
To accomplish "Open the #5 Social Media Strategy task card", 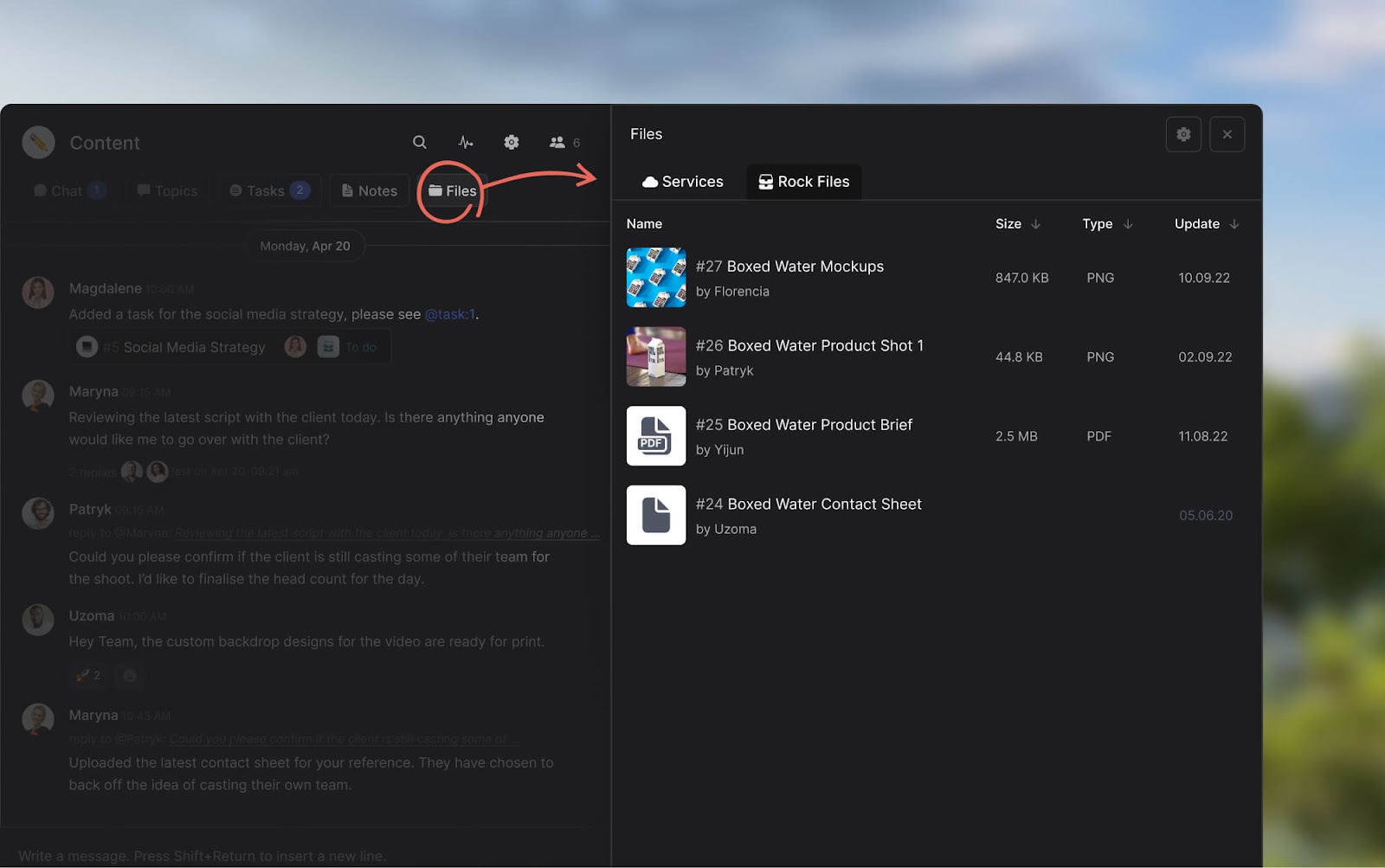I will coord(229,347).
